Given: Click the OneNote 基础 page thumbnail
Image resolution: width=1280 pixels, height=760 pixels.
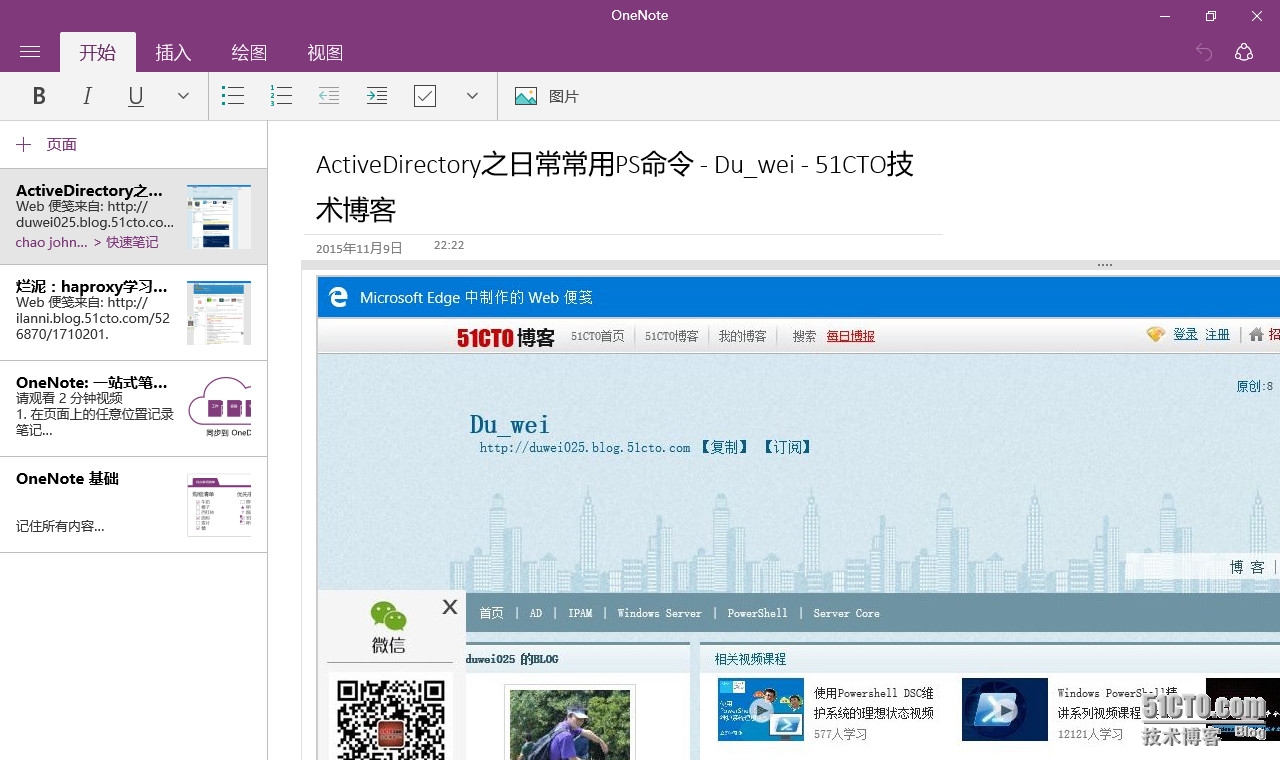Looking at the screenshot, I should [219, 504].
